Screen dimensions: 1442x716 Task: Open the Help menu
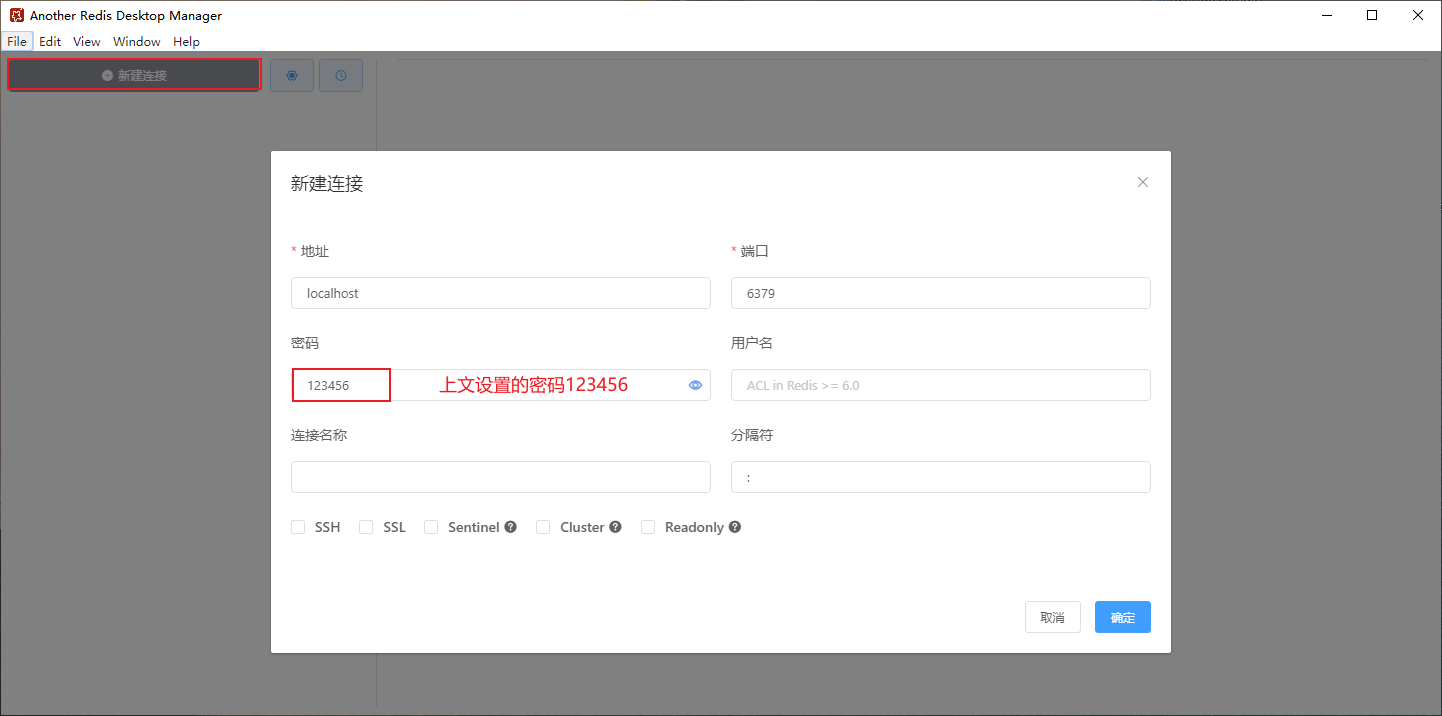[186, 41]
